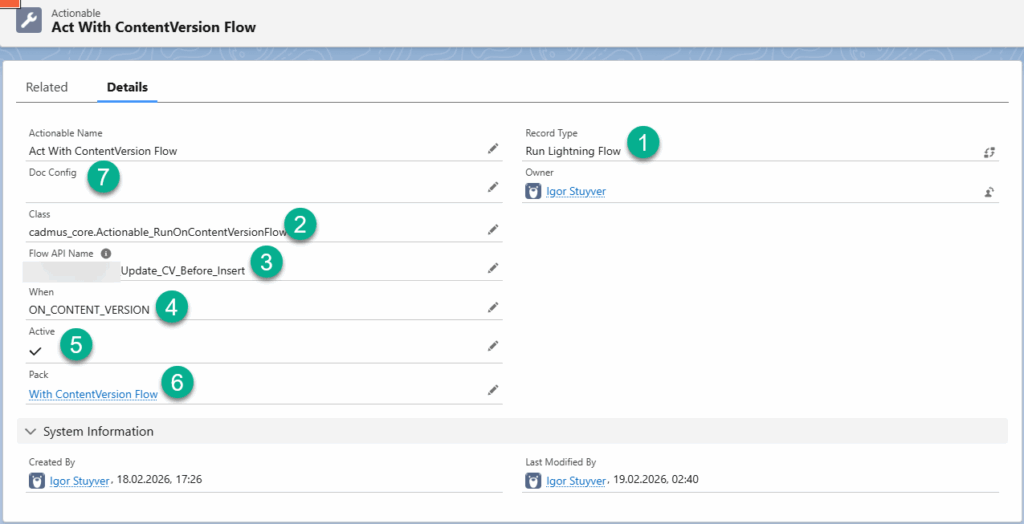The width and height of the screenshot is (1024, 524).
Task: Edit the Actionable Name field pencil icon
Action: click(x=492, y=148)
